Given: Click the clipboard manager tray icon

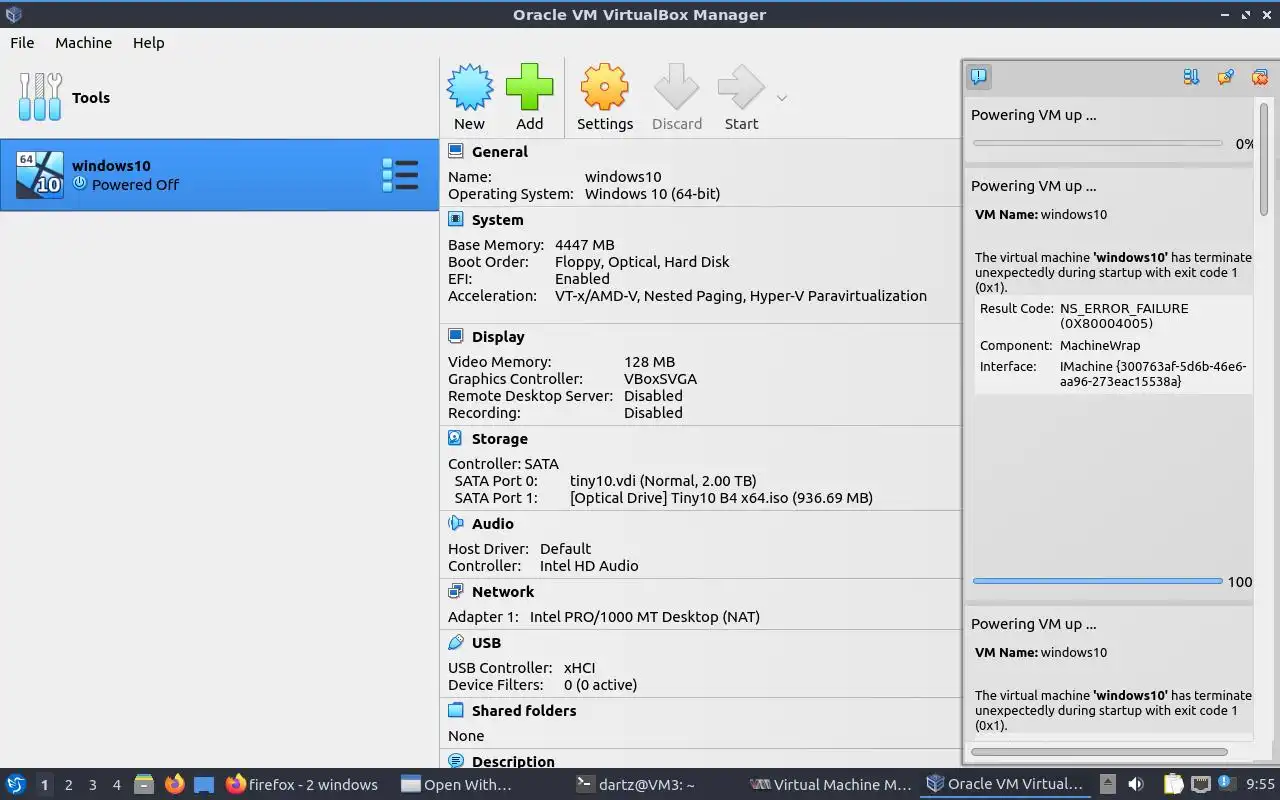Looking at the screenshot, I should pos(1172,784).
